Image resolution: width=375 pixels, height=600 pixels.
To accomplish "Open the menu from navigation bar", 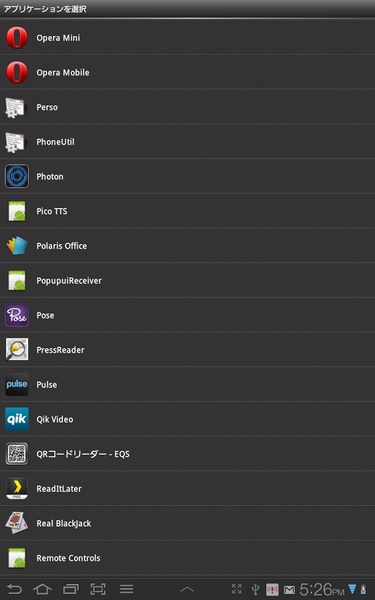I will point(126,589).
